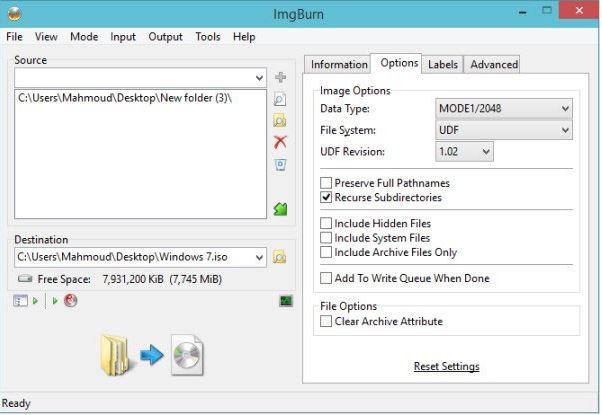Enable Include Hidden Files

pyautogui.click(x=326, y=223)
